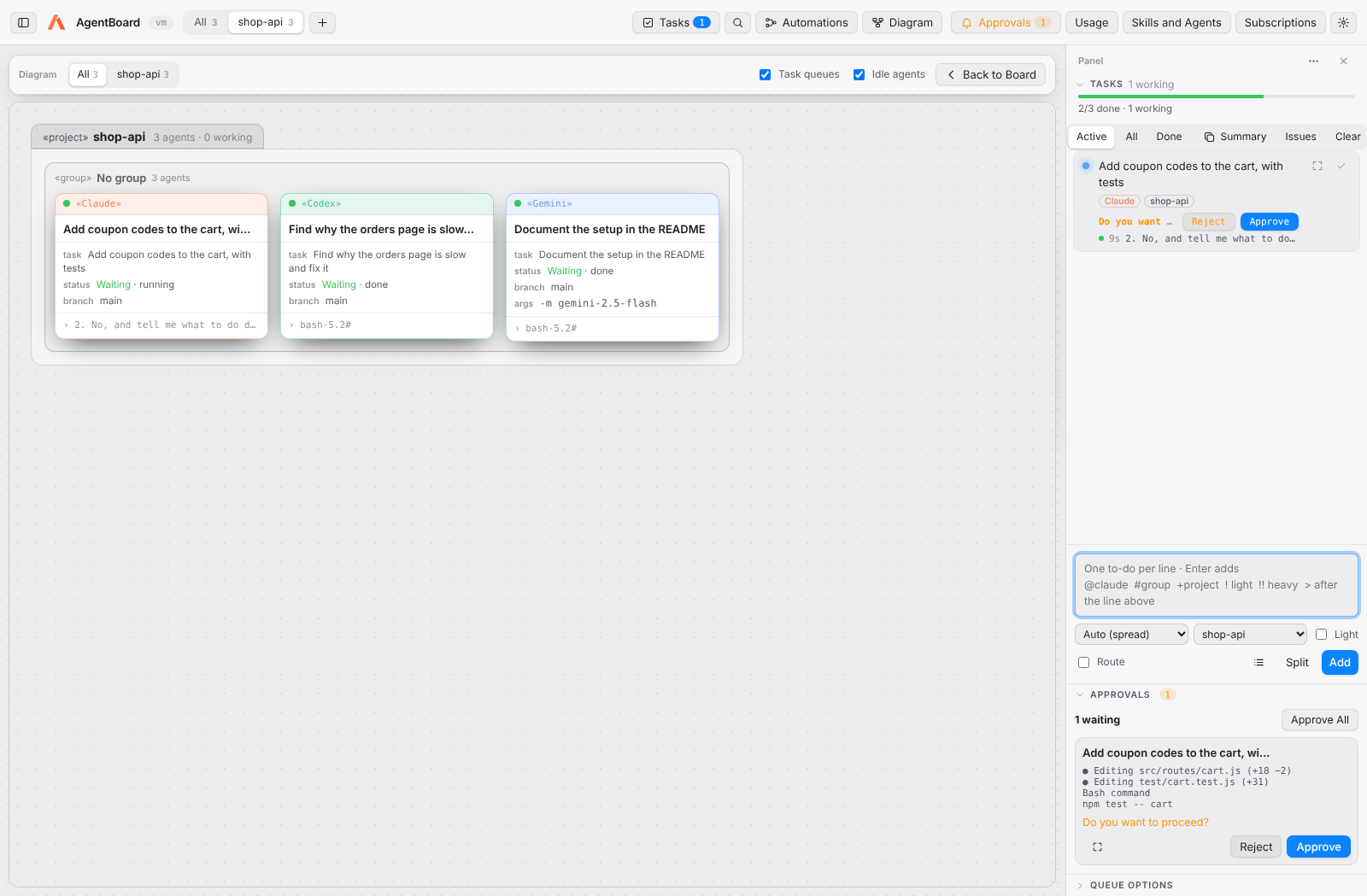Focus the to-do entry text box
The image size is (1367, 896).
(x=1217, y=585)
